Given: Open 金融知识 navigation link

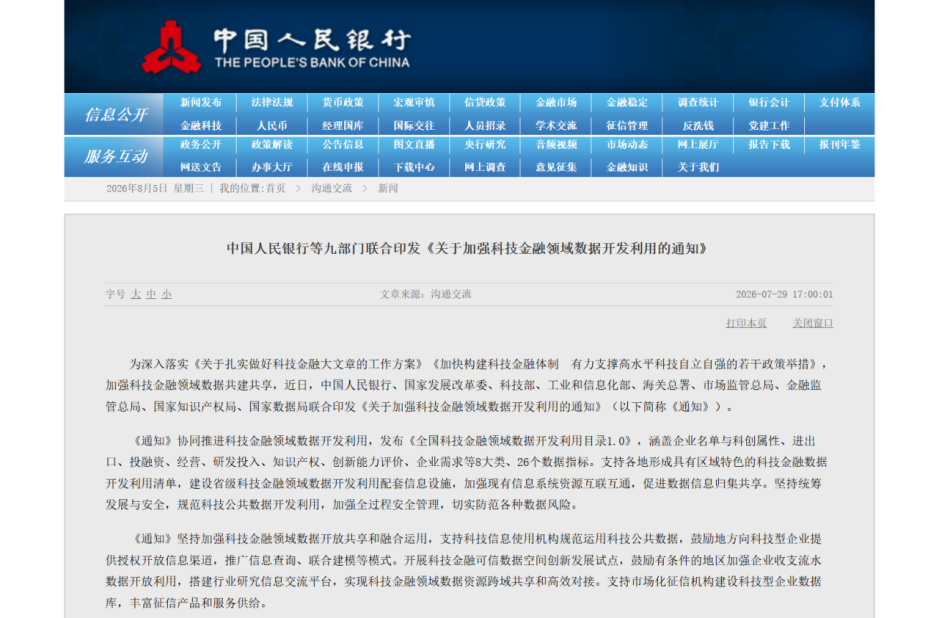Looking at the screenshot, I should pyautogui.click(x=627, y=167).
